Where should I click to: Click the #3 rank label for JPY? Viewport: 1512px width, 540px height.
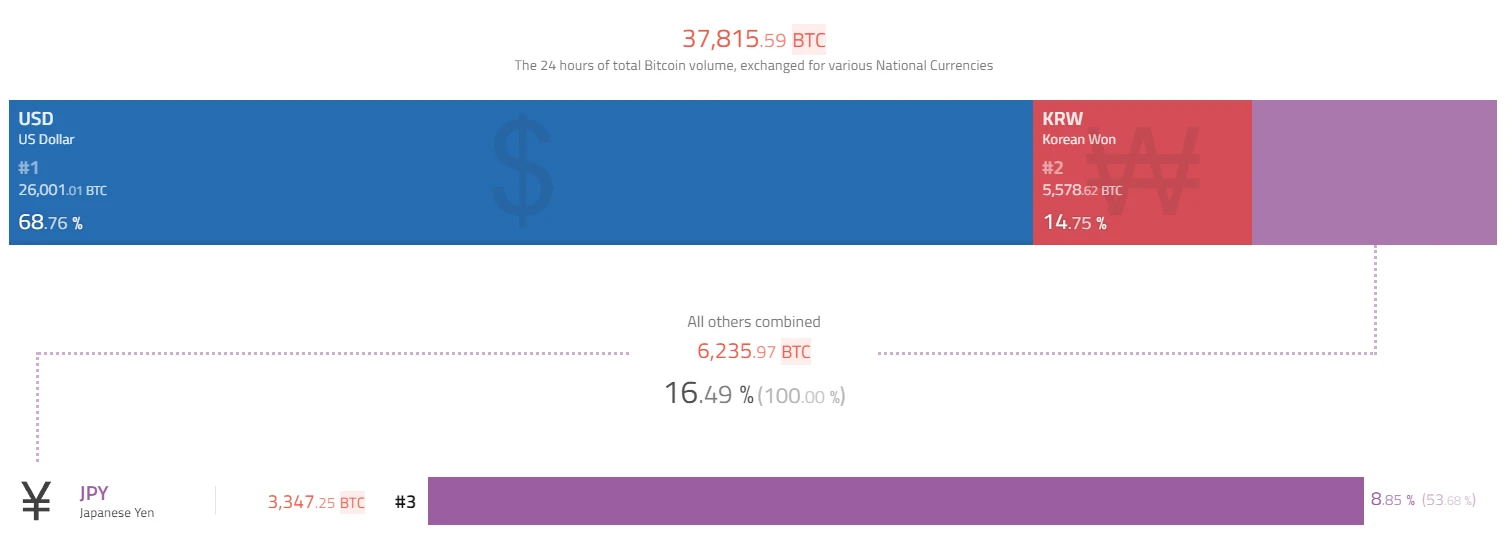405,502
